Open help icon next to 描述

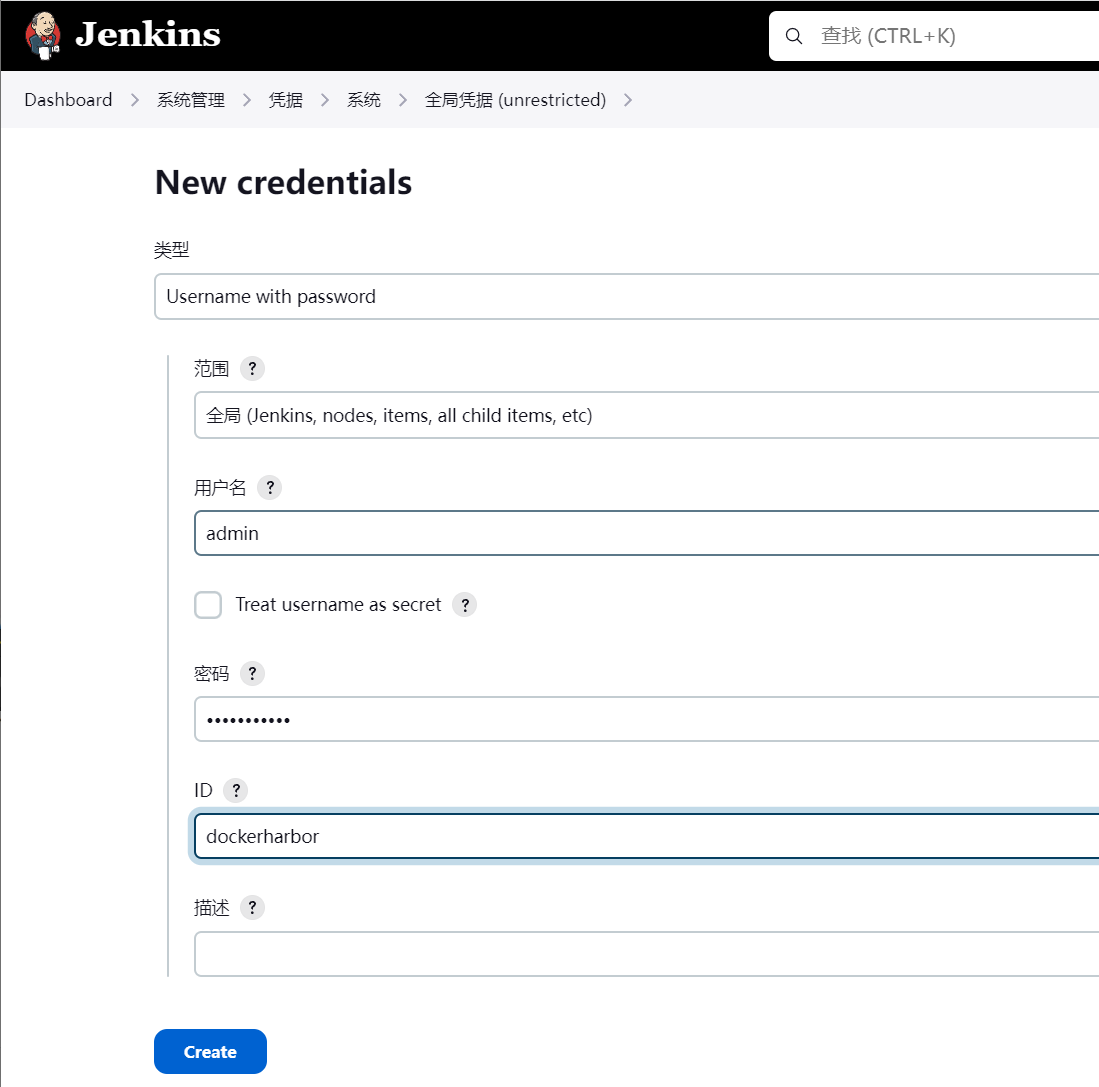tap(252, 908)
